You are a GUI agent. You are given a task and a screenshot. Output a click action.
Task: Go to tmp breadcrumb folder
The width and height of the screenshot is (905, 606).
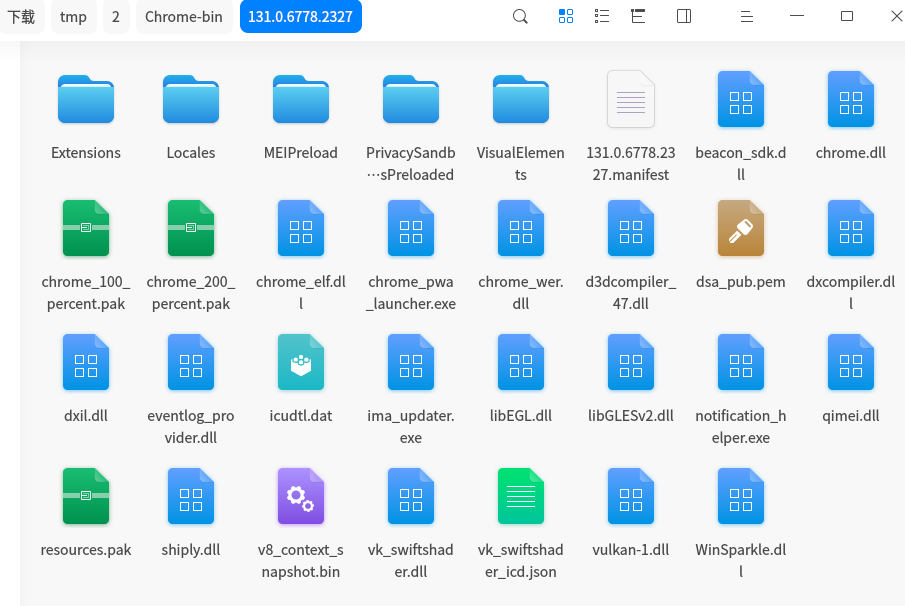pyautogui.click(x=73, y=17)
